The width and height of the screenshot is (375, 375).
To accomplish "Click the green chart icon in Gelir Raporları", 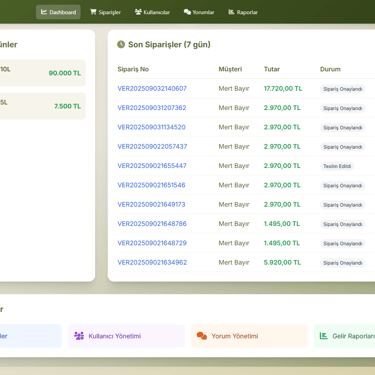I will click(324, 336).
